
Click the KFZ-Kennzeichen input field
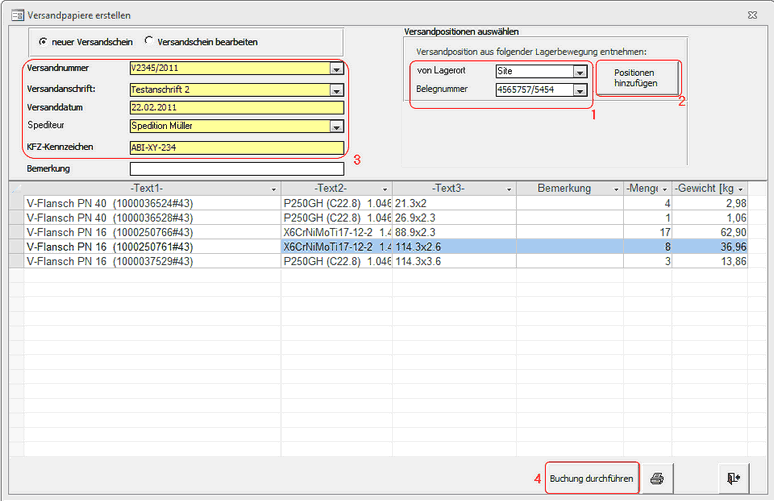(x=236, y=147)
